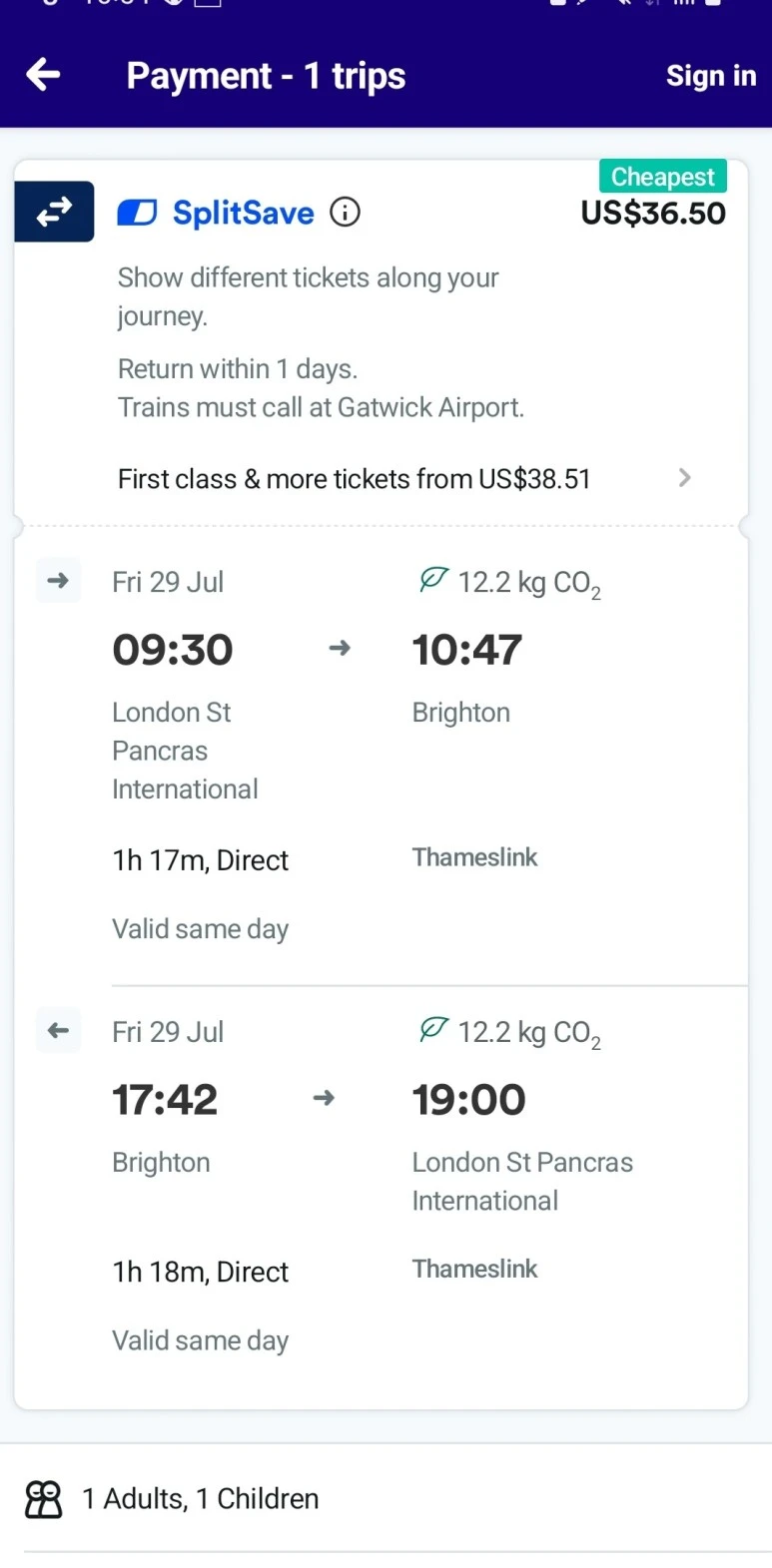The width and height of the screenshot is (772, 1568).
Task: Tap Payment - 1 trips header title
Action: tap(266, 76)
